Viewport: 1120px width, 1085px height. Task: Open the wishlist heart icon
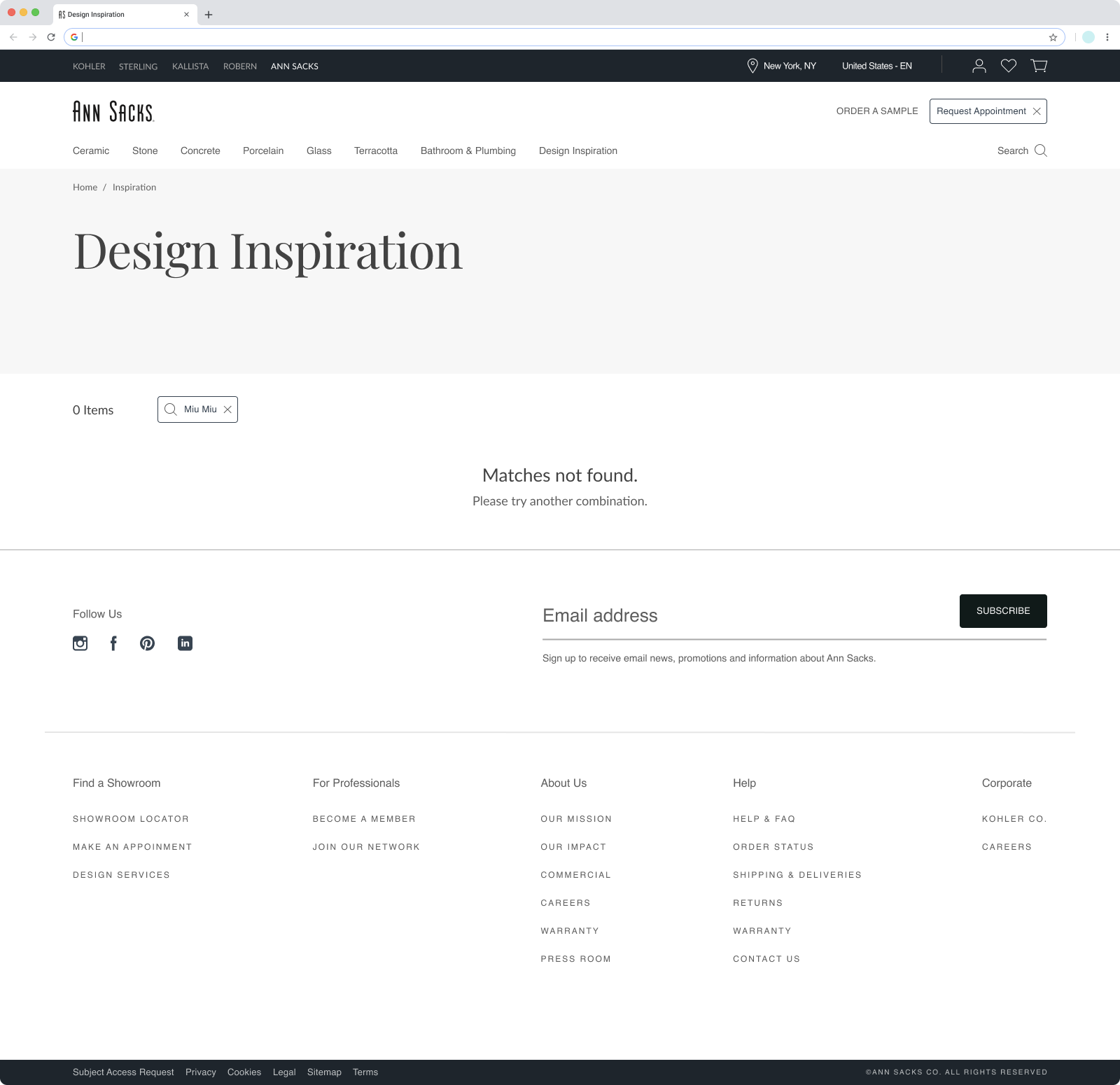1009,66
